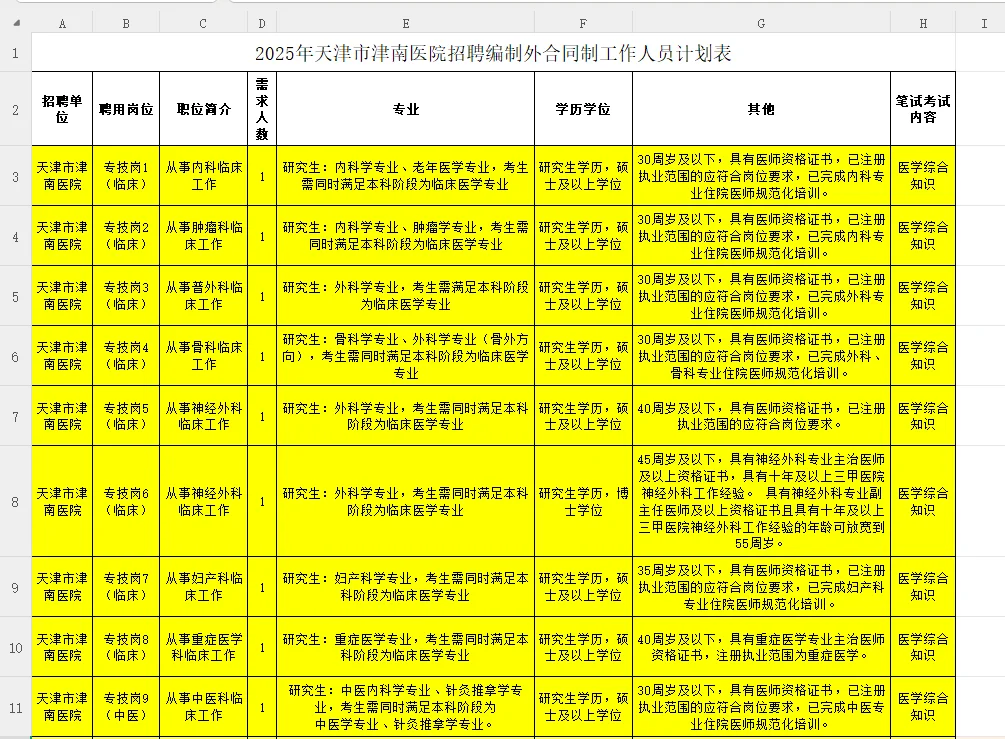Click the select-all corner triangle
Viewport: 1005px width, 739px height.
pos(16,24)
